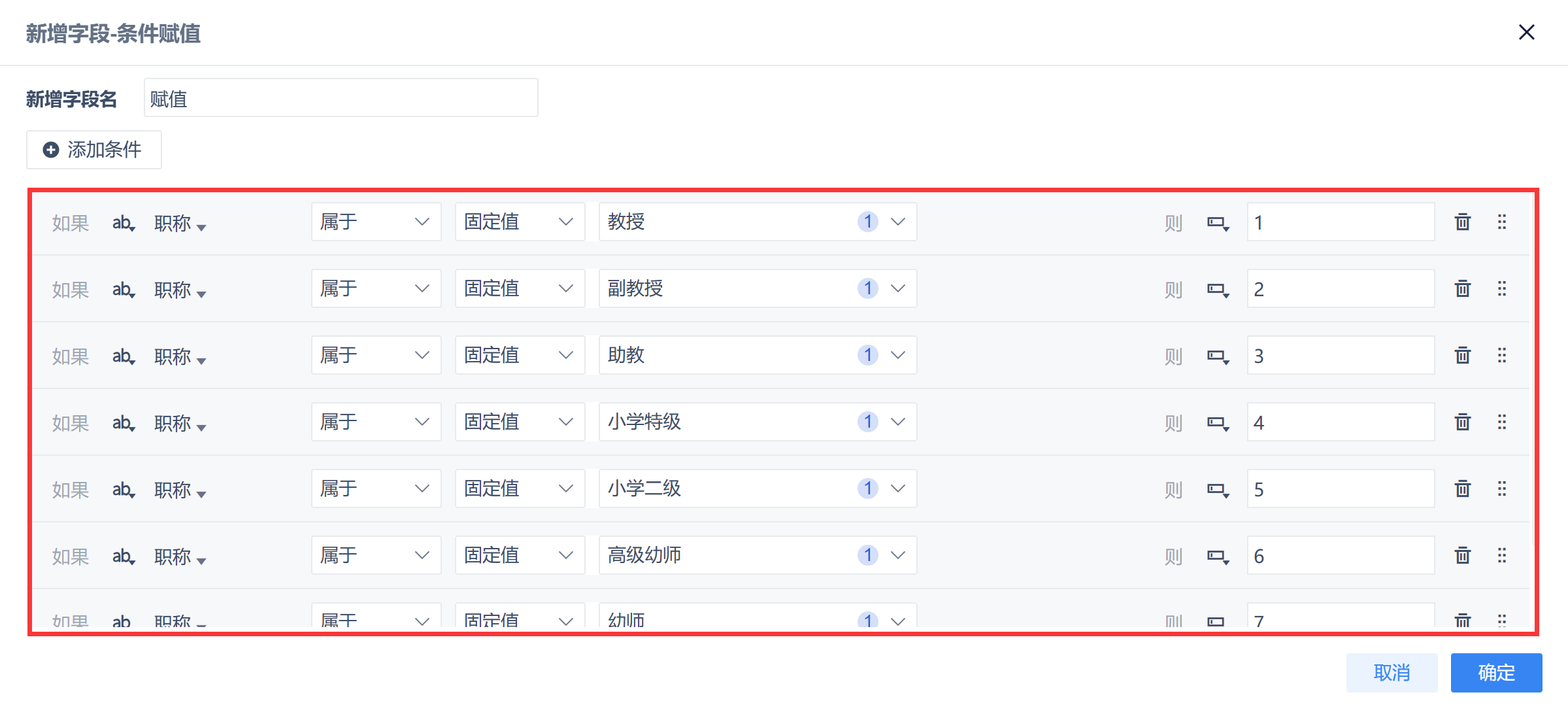Expand 属于 operator dropdown in 教授 row
The image size is (1568, 718).
tap(376, 222)
